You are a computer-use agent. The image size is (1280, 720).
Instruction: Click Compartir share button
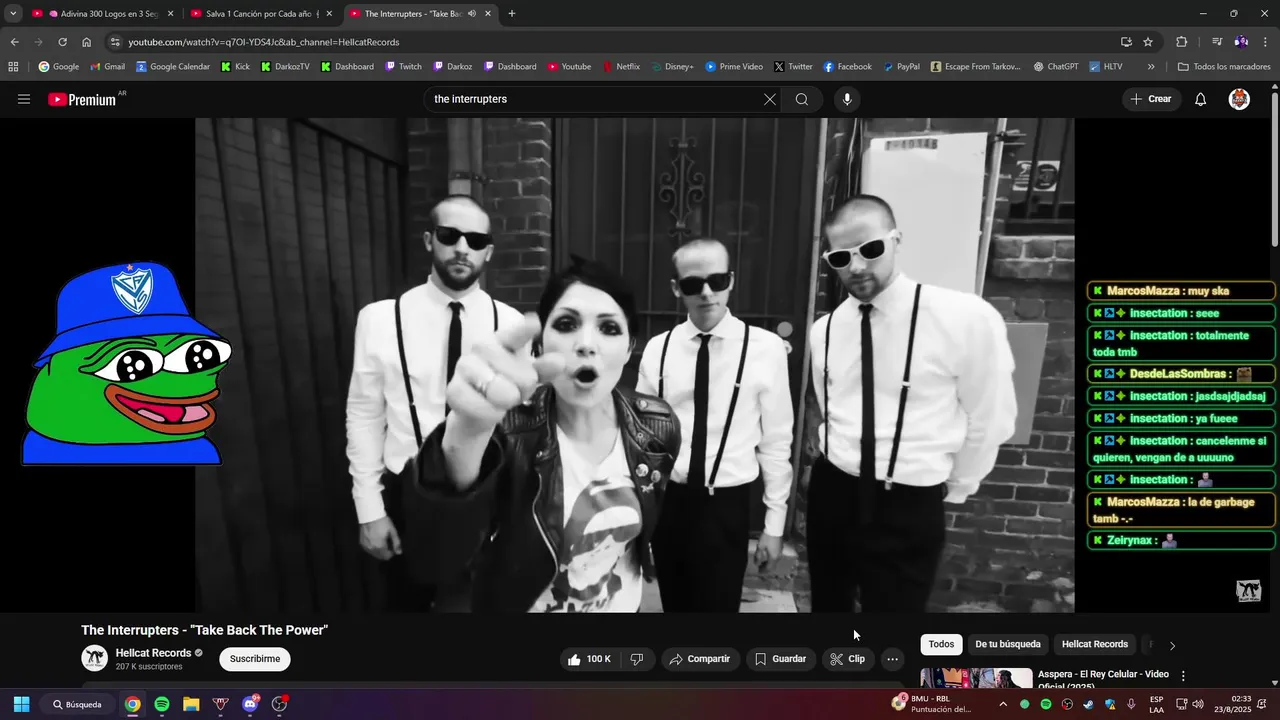(x=699, y=659)
